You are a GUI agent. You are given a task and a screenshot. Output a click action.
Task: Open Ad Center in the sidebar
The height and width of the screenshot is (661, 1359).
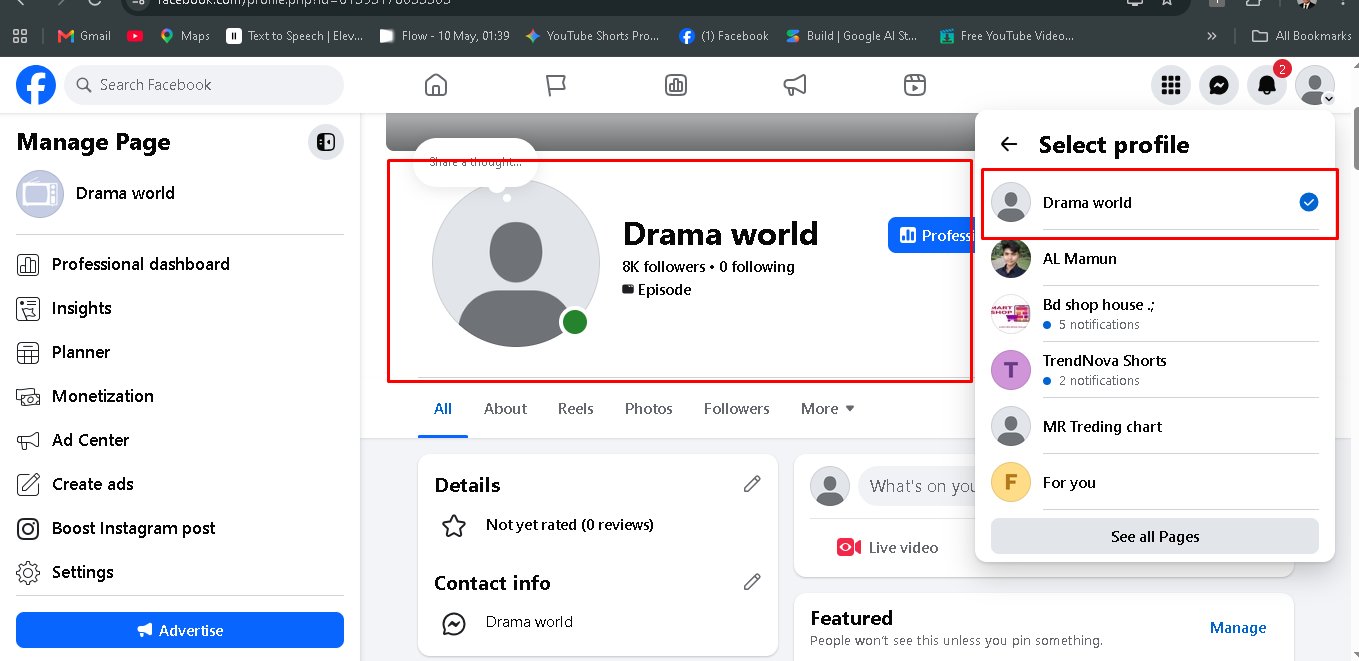click(x=180, y=440)
